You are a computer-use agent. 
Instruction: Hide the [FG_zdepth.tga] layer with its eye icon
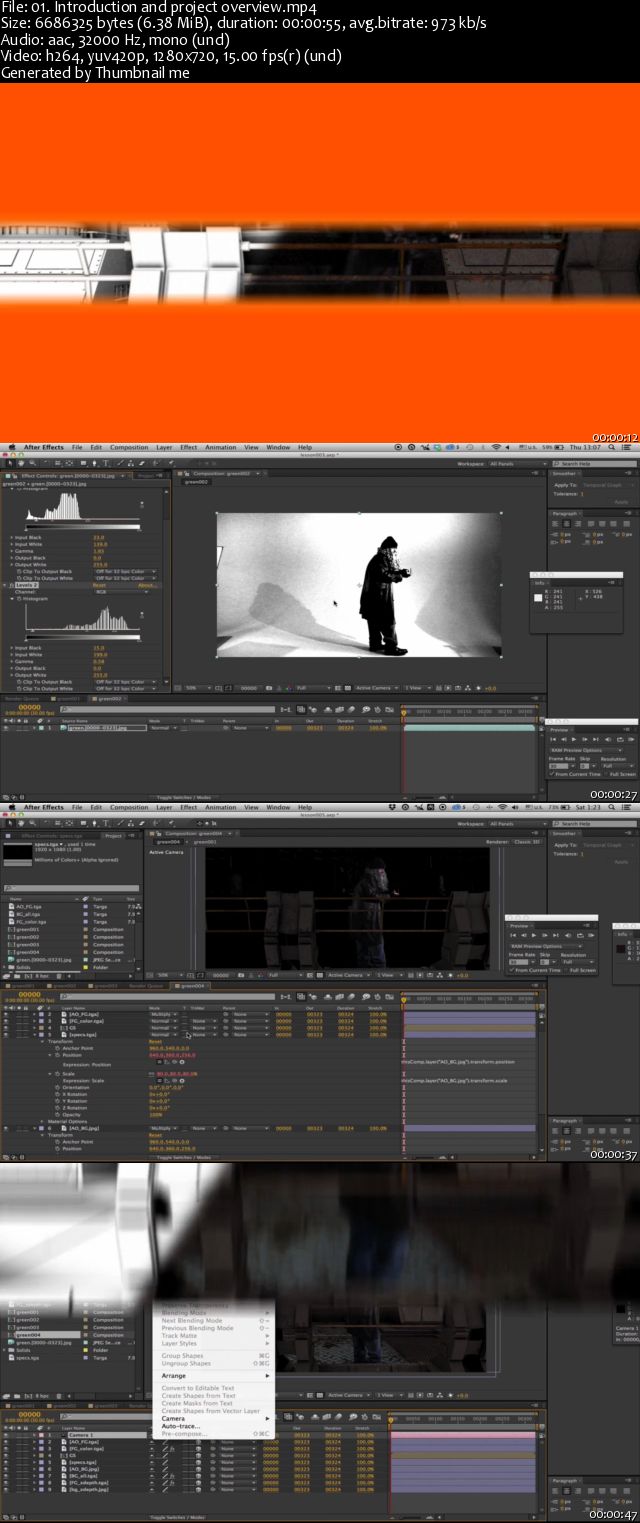click(x=5, y=1482)
